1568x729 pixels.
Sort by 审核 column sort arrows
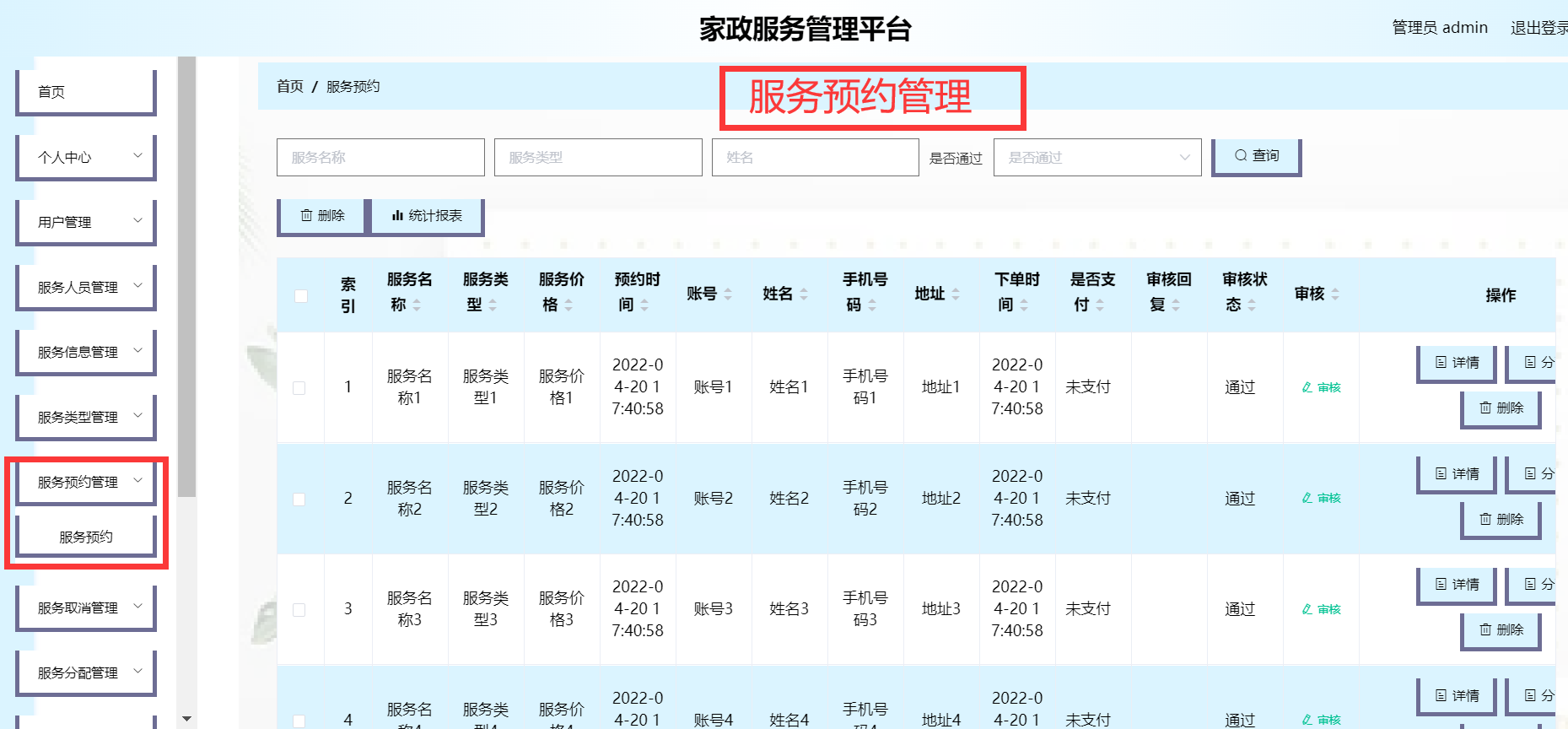(x=1335, y=294)
